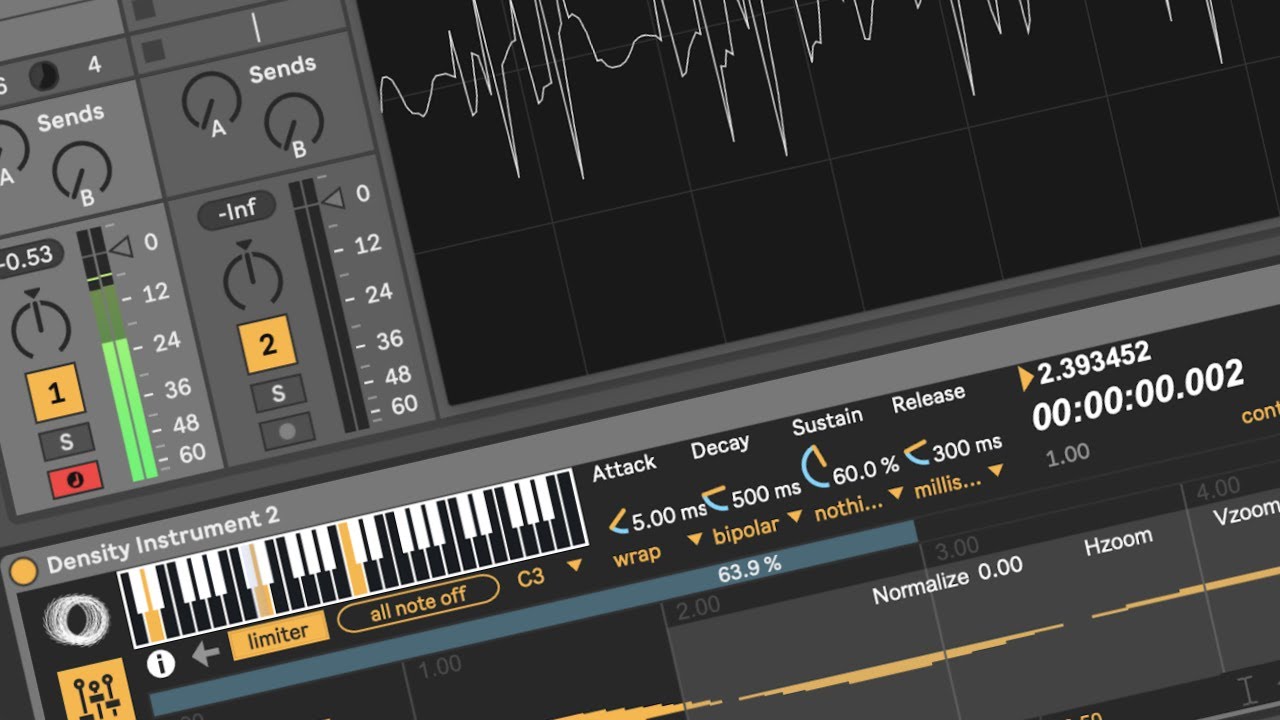Image resolution: width=1280 pixels, height=720 pixels.
Task: Solo track 2
Action: pyautogui.click(x=277, y=393)
